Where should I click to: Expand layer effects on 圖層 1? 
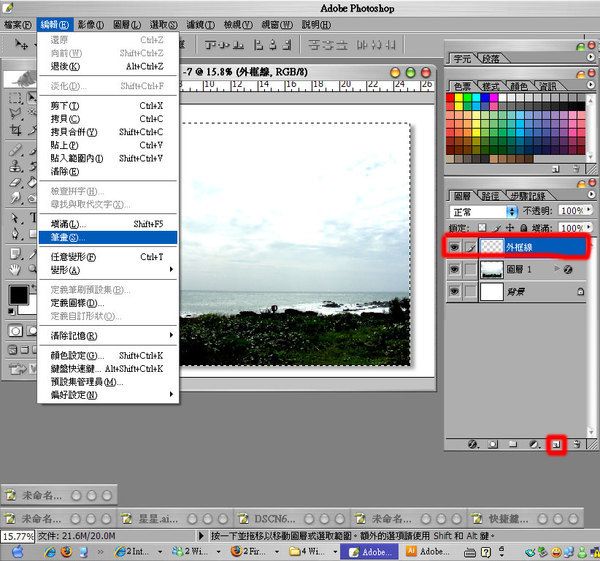(x=557, y=269)
